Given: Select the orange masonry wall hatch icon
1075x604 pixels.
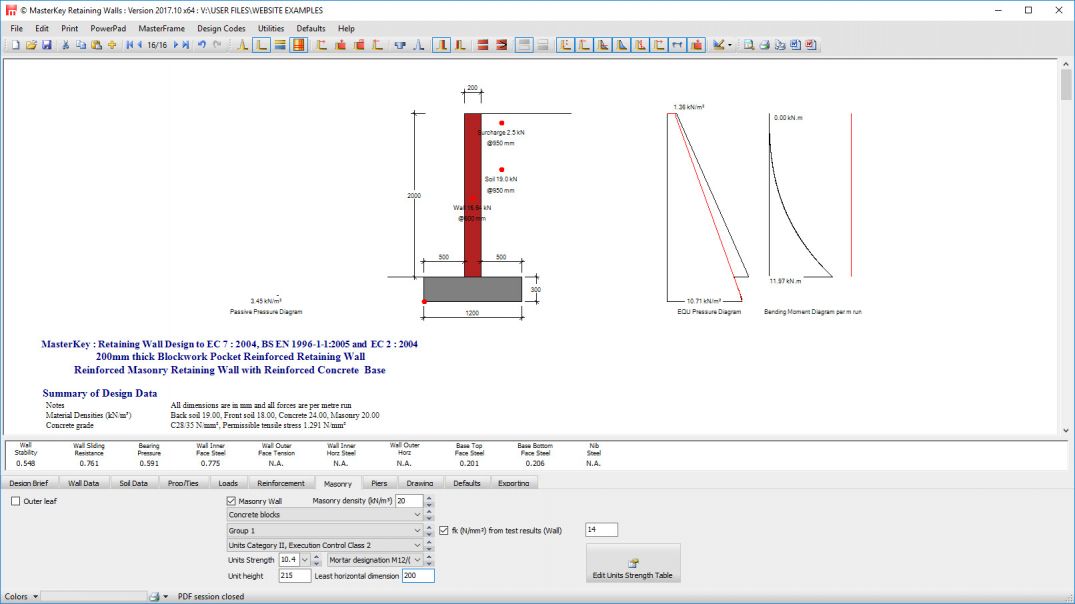Looking at the screenshot, I should (298, 45).
